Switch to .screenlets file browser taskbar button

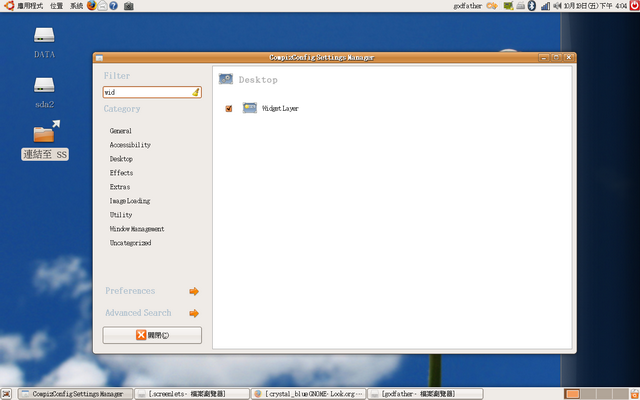[x=192, y=394]
